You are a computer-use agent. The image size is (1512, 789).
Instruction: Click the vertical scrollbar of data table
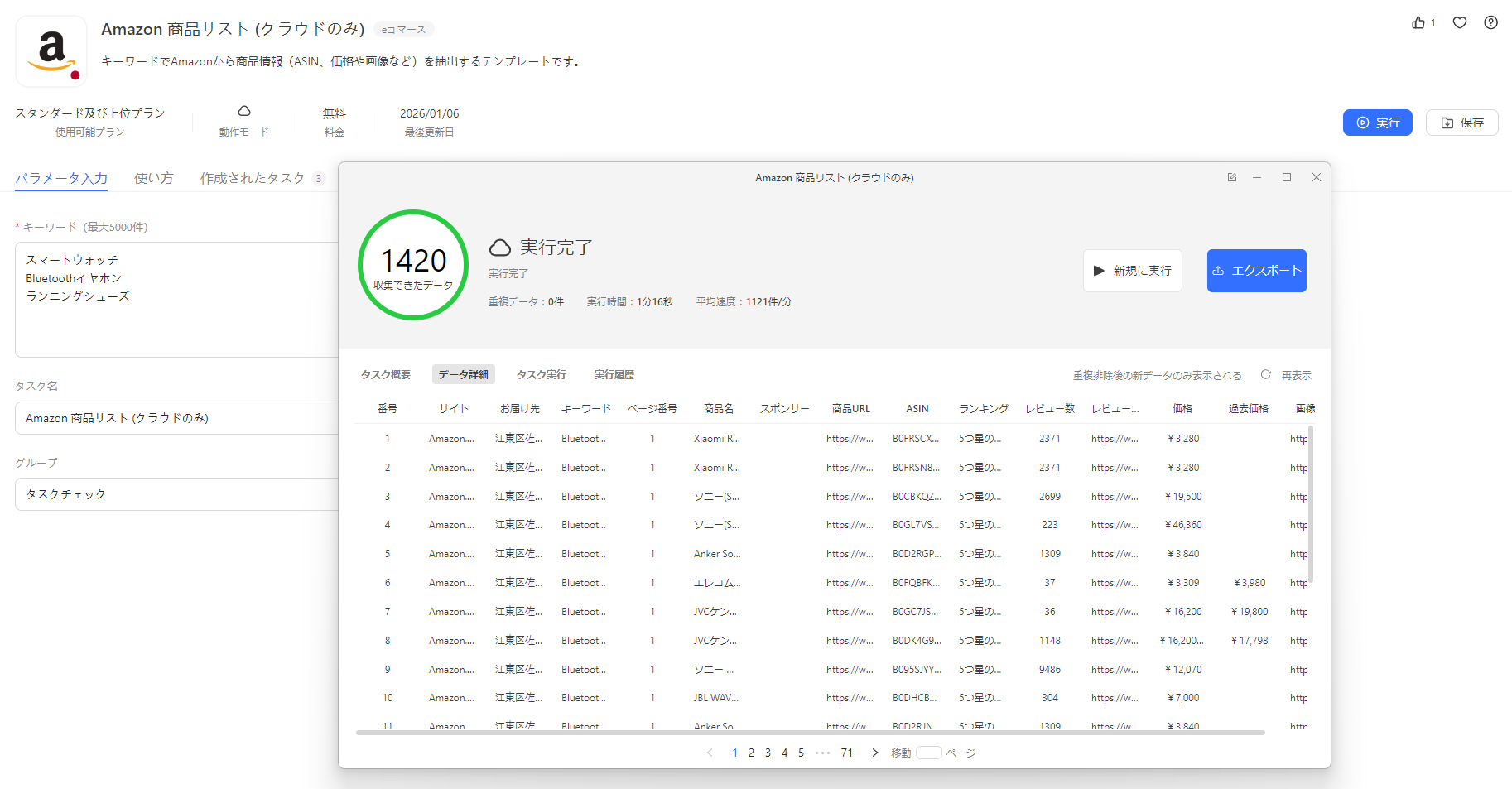pyautogui.click(x=1311, y=503)
